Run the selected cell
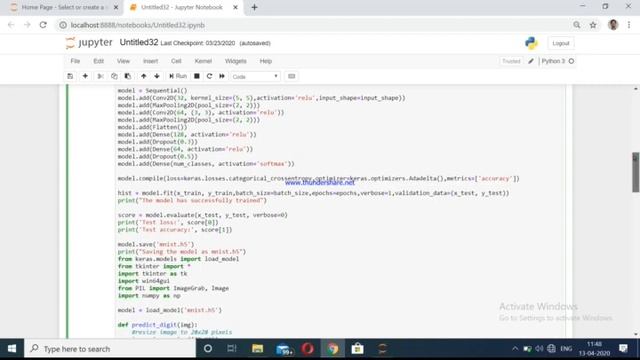 click(x=178, y=76)
